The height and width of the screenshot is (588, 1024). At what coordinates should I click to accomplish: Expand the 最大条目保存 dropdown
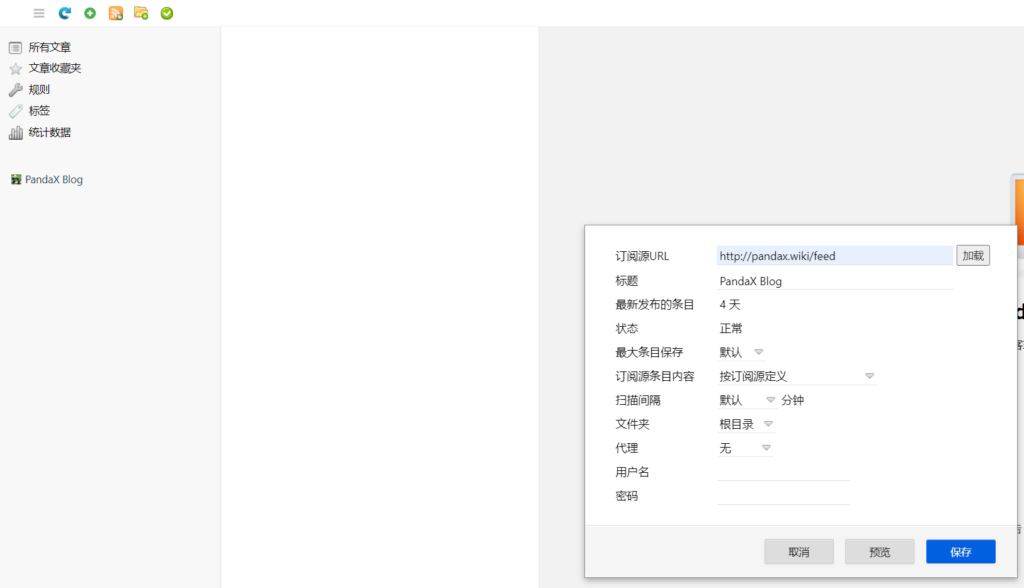741,352
